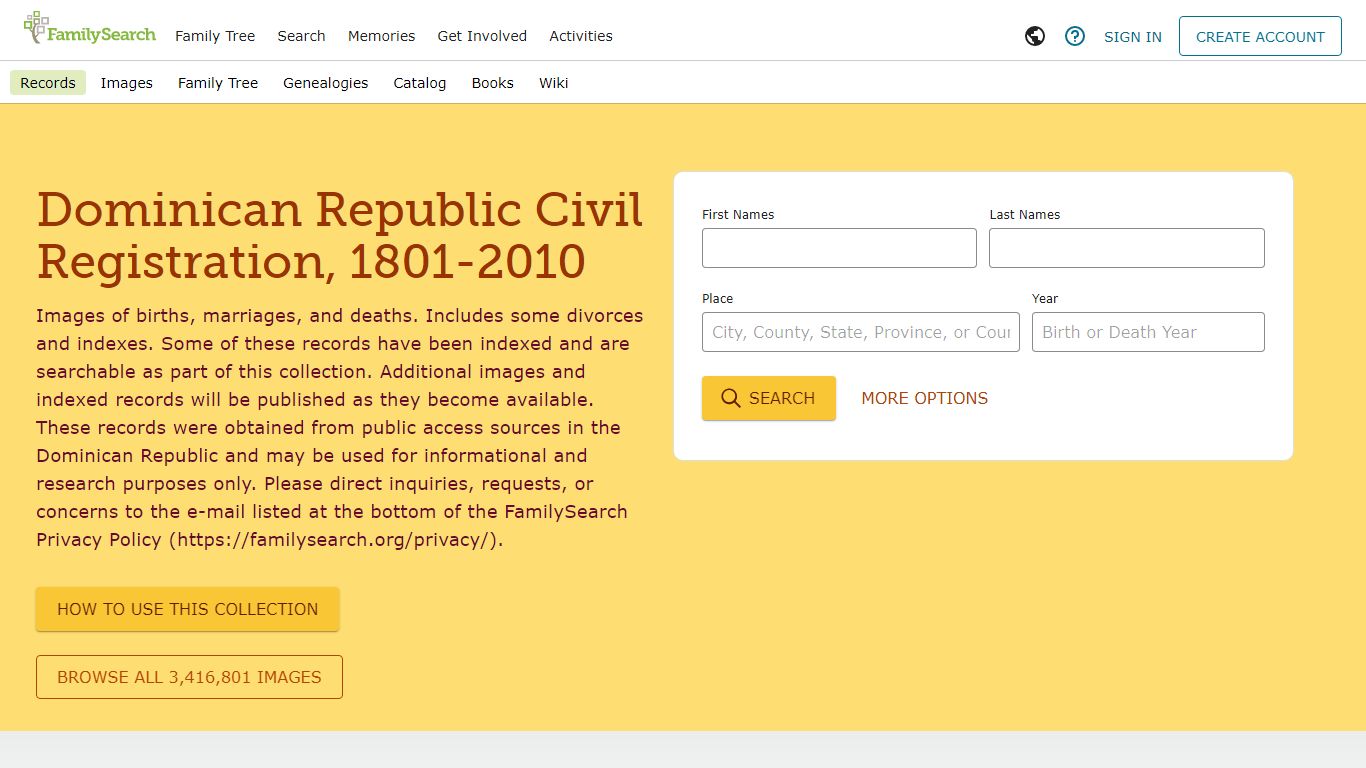
Task: Select the Records tab
Action: point(48,83)
